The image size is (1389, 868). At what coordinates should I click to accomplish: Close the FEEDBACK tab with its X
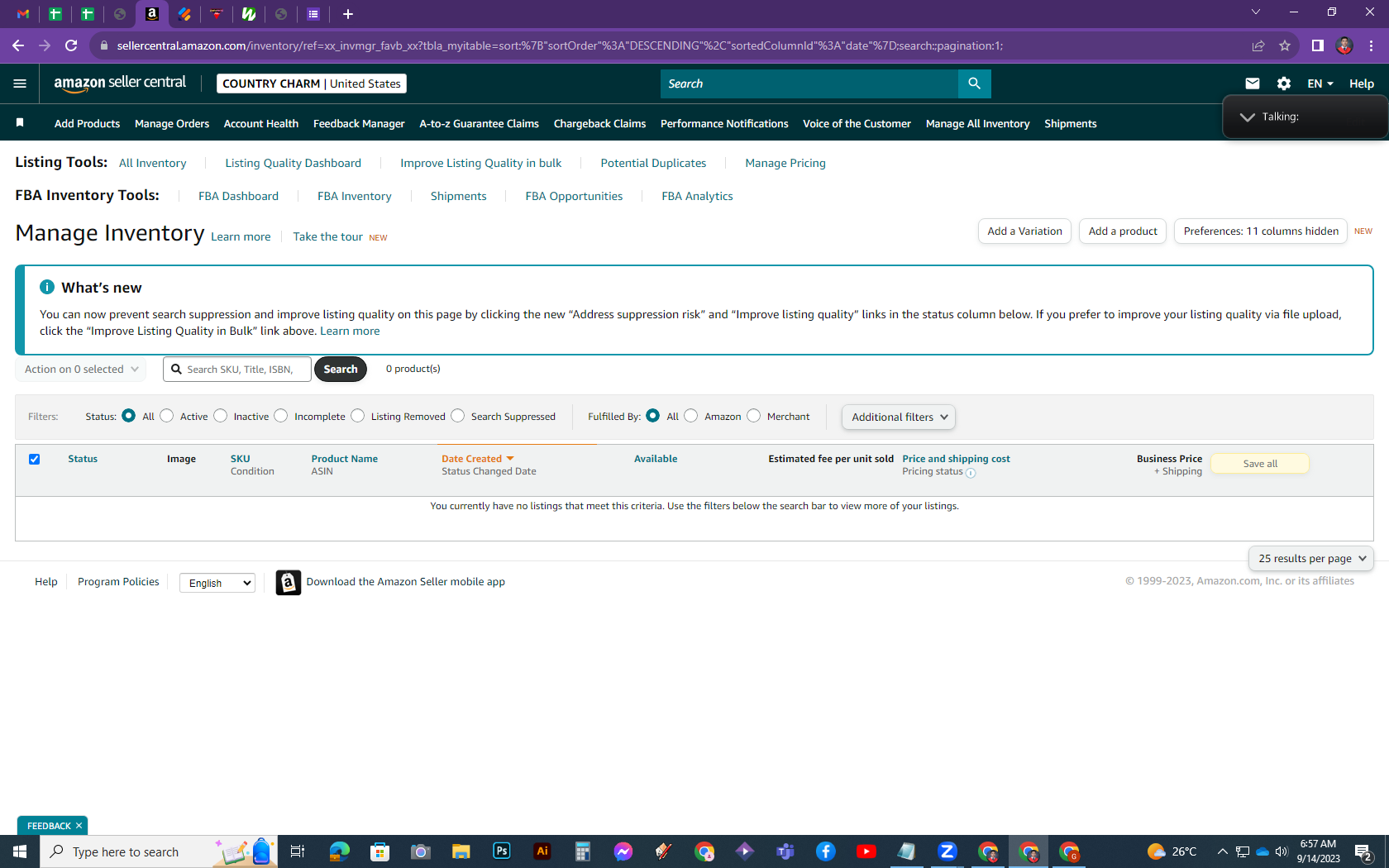tap(79, 826)
